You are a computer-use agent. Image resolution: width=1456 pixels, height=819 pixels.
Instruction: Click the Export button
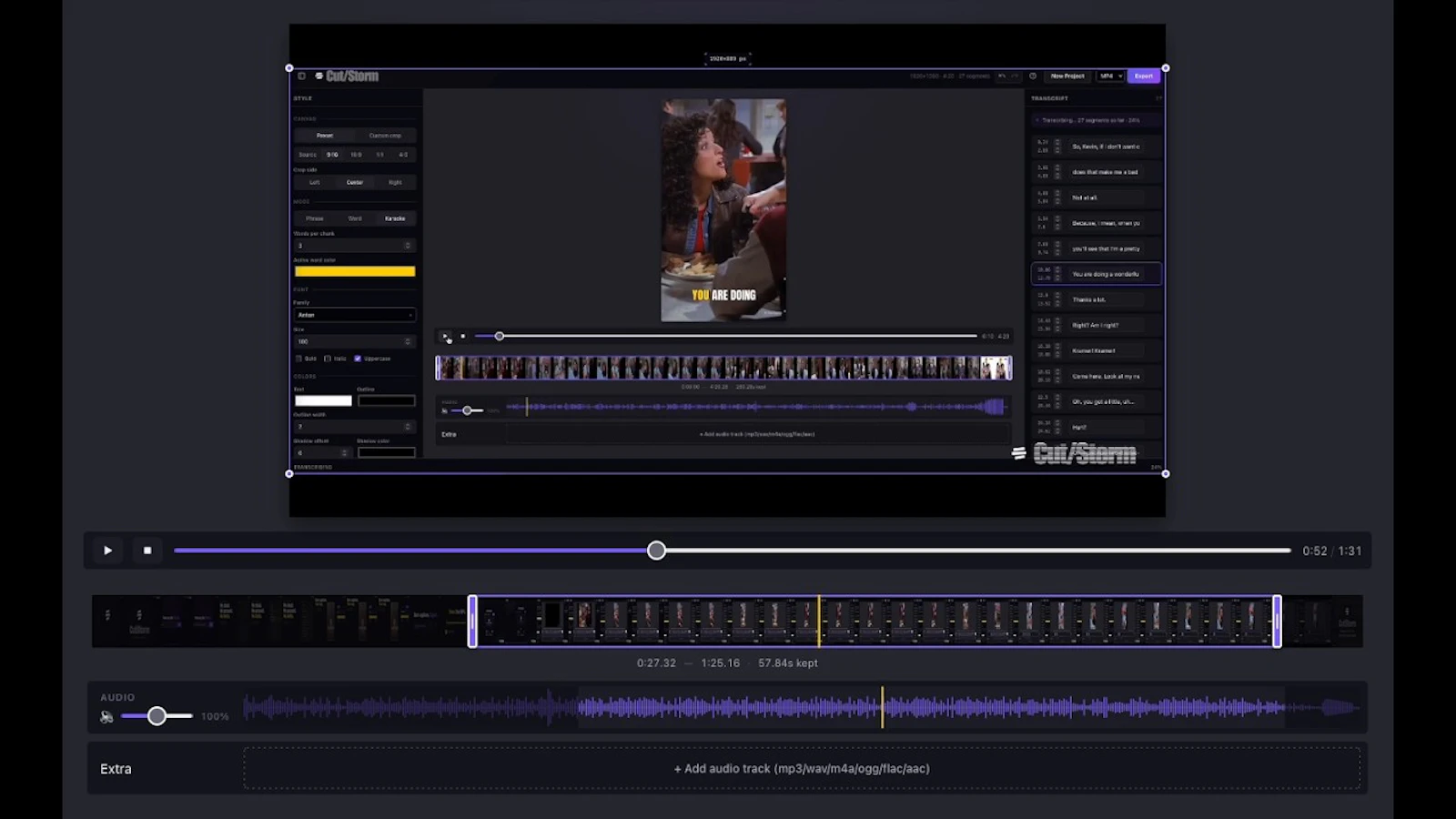pyautogui.click(x=1143, y=76)
